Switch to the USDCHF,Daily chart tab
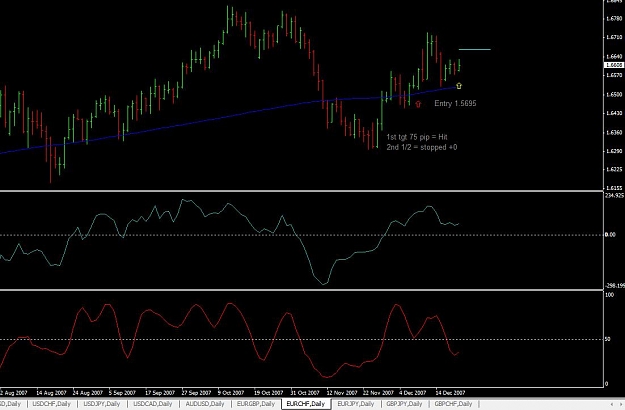 tap(51, 404)
